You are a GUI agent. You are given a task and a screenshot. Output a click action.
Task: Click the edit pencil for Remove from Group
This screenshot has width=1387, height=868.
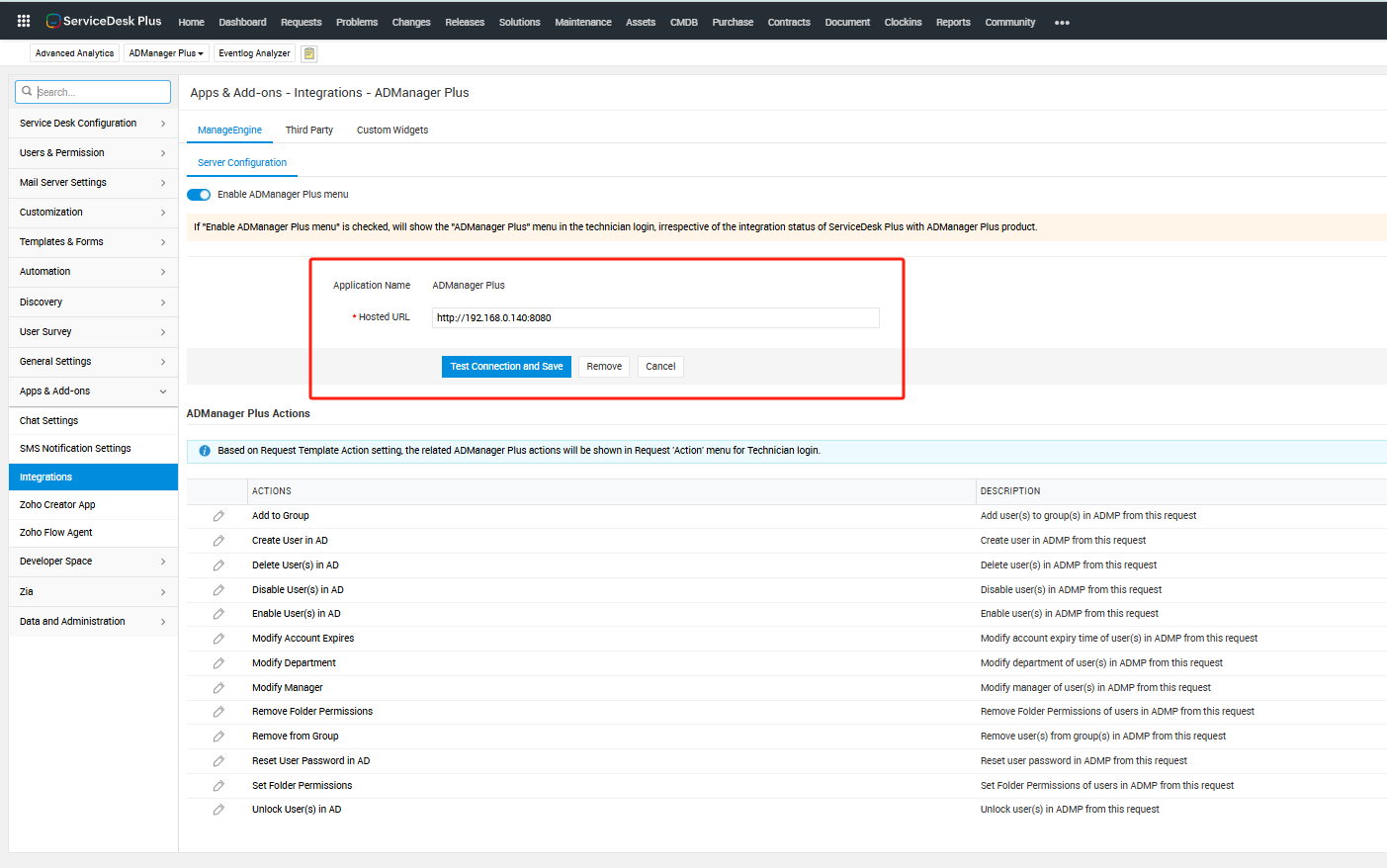click(218, 737)
